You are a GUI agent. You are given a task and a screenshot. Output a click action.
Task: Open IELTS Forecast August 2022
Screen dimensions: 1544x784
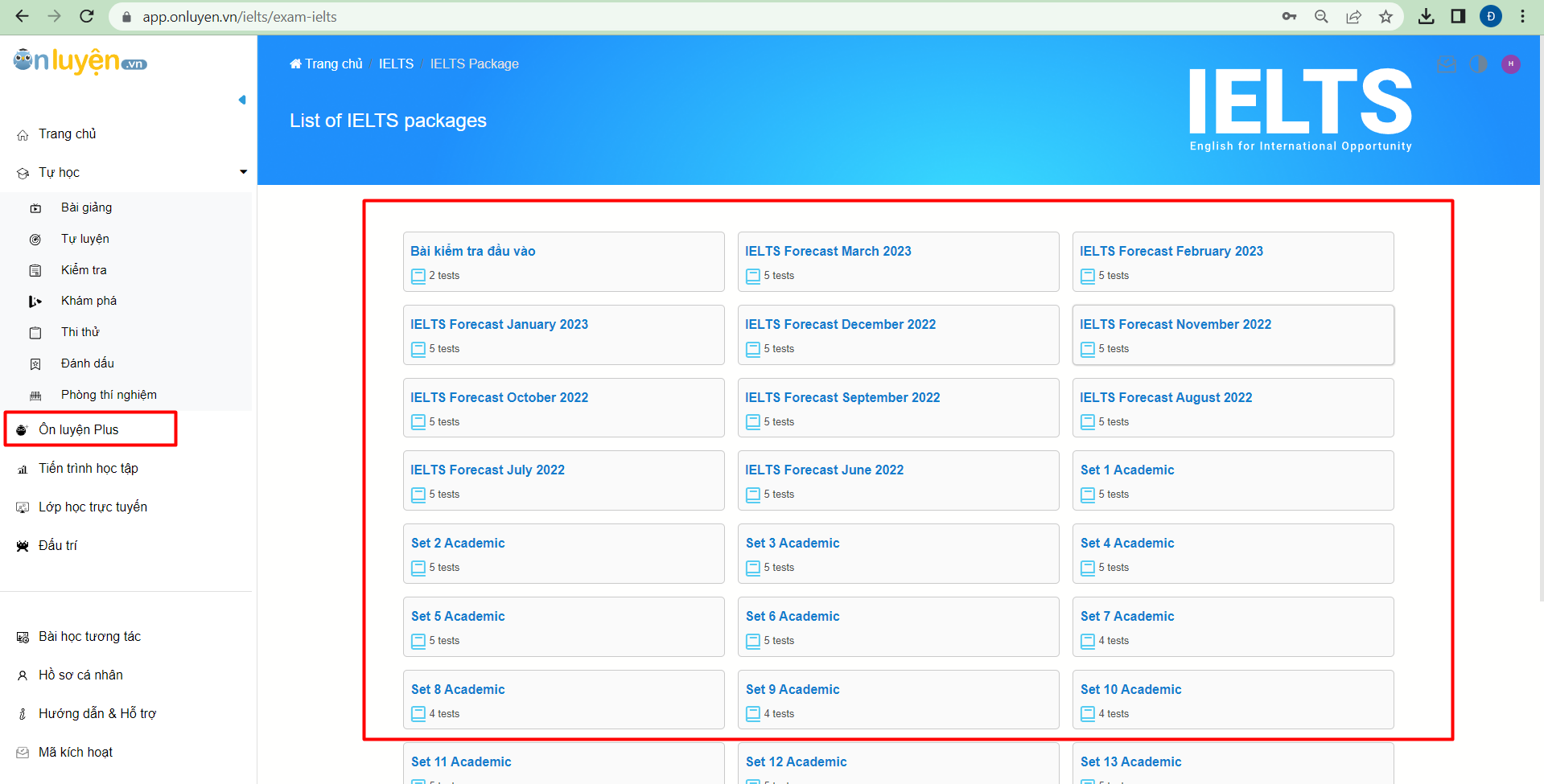(1233, 408)
